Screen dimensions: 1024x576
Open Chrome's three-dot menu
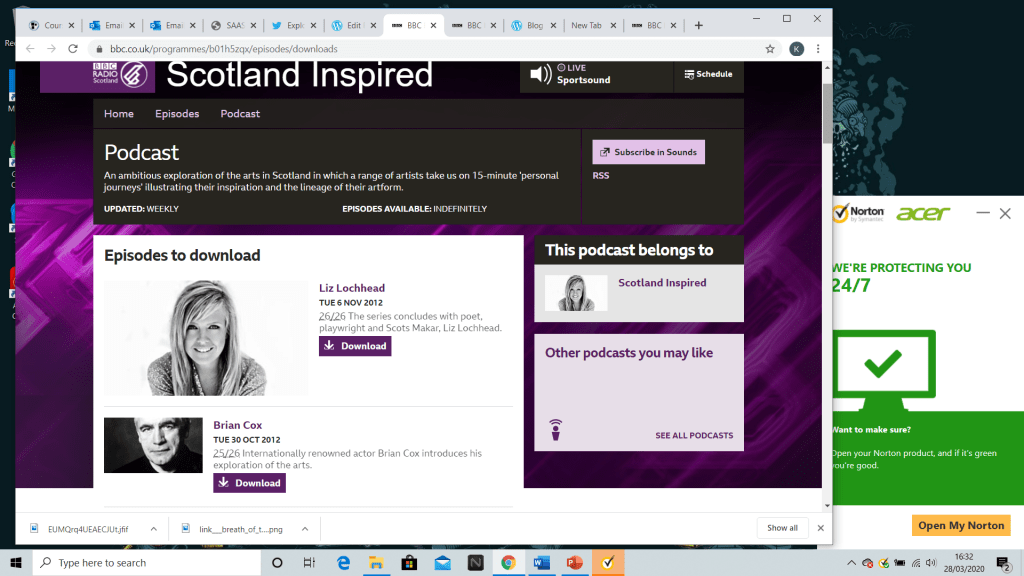818,48
